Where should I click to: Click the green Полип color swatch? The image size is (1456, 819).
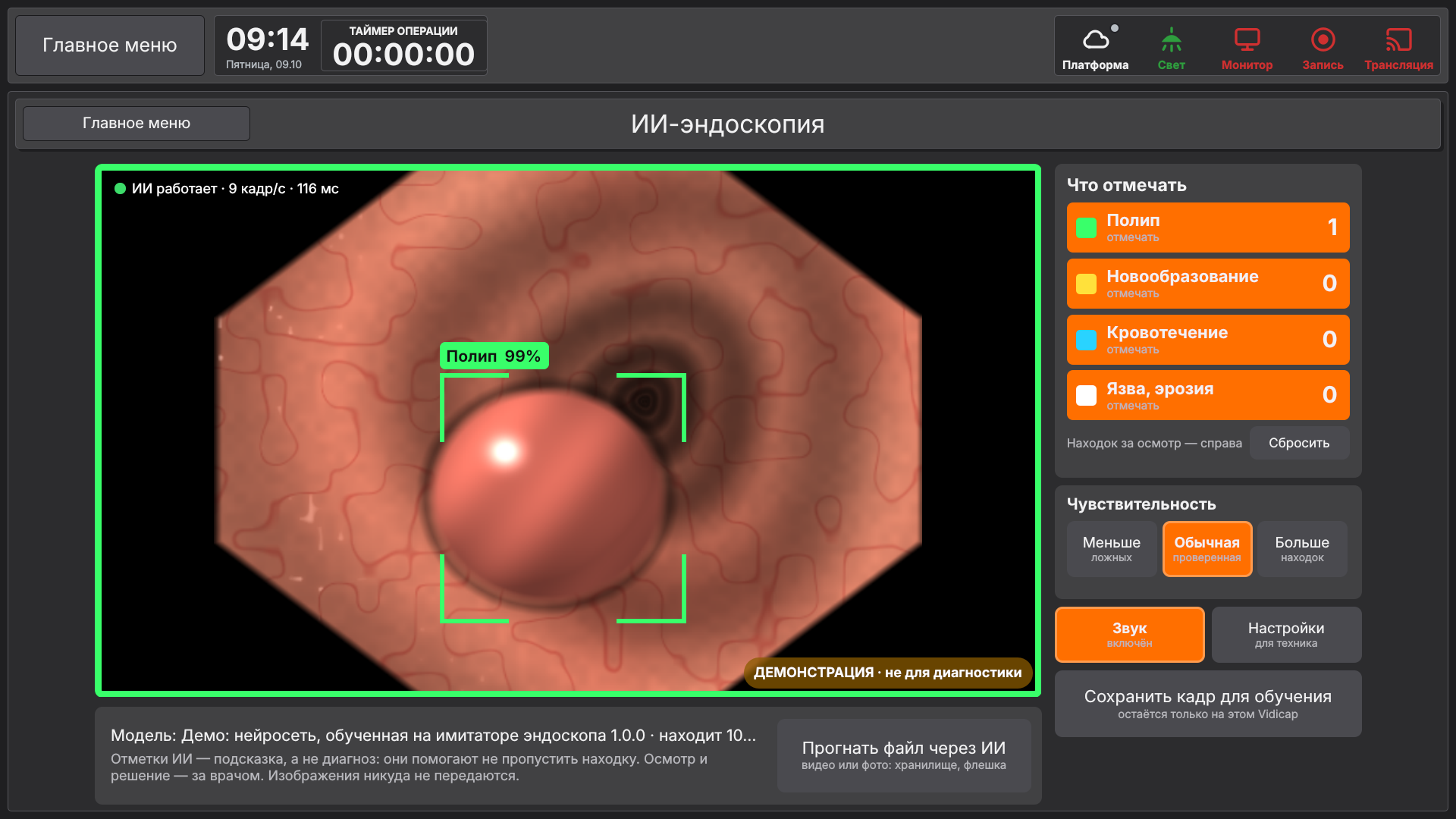[x=1086, y=227]
